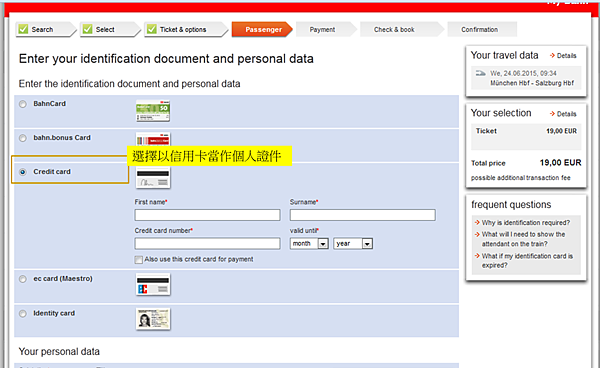The height and width of the screenshot is (368, 600).
Task: Select the Credit card radio button
Action: tap(23, 172)
